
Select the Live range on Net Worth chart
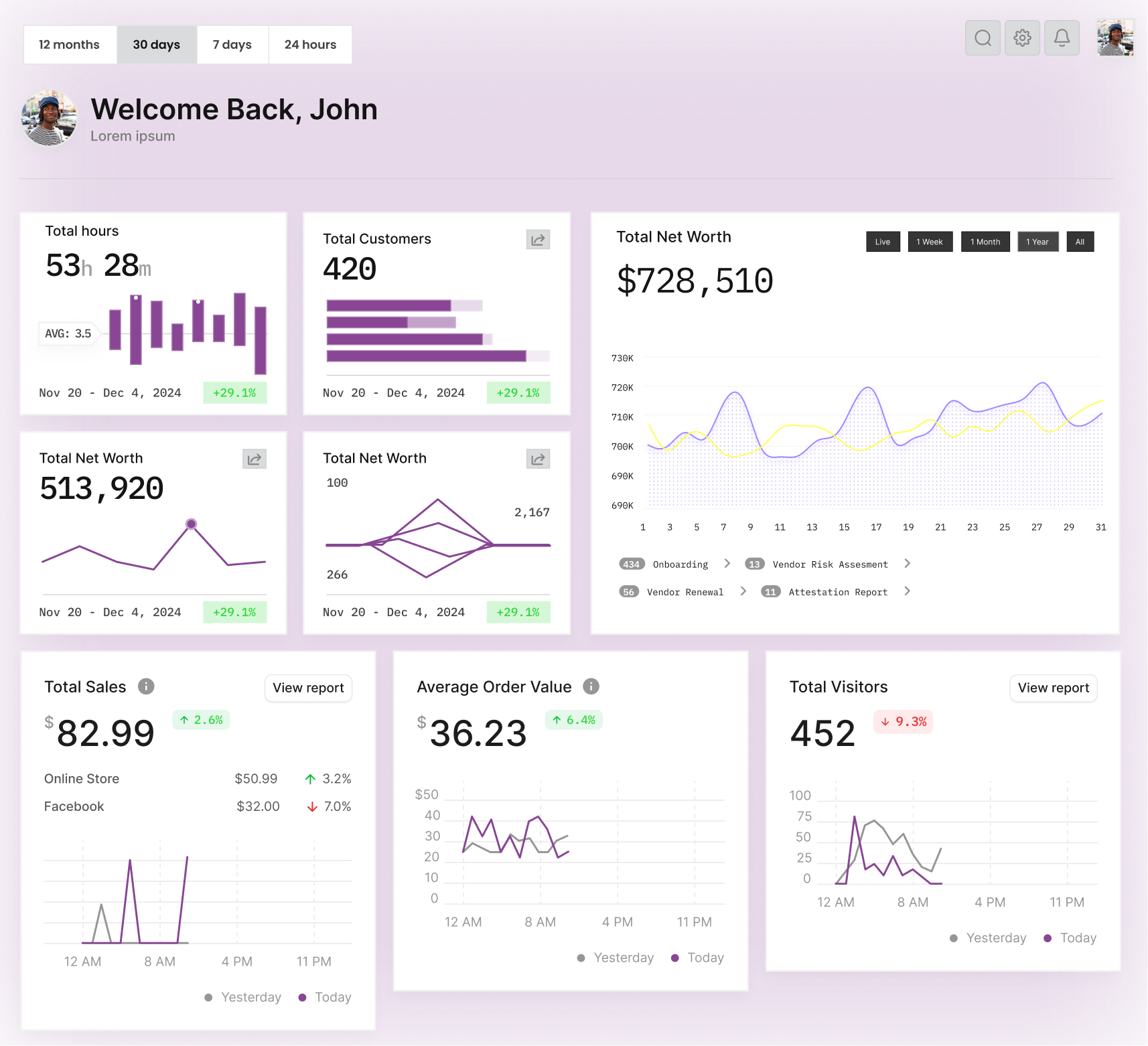pyautogui.click(x=882, y=242)
